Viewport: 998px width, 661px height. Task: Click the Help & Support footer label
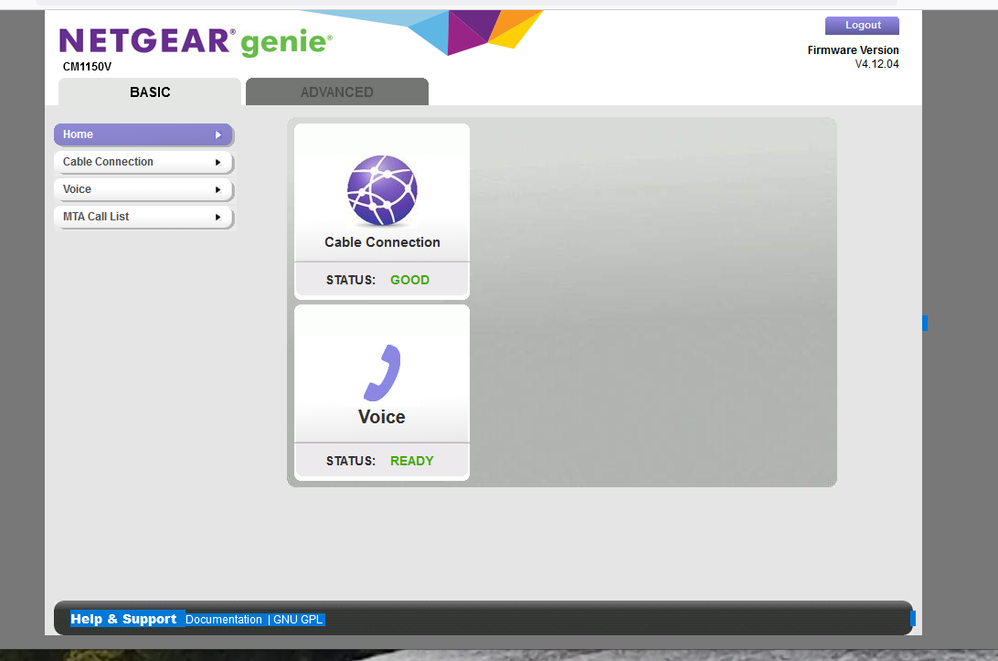[x=123, y=619]
